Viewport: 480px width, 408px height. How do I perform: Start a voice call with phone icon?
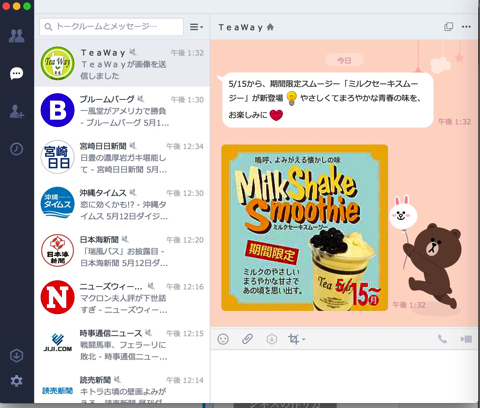click(442, 339)
